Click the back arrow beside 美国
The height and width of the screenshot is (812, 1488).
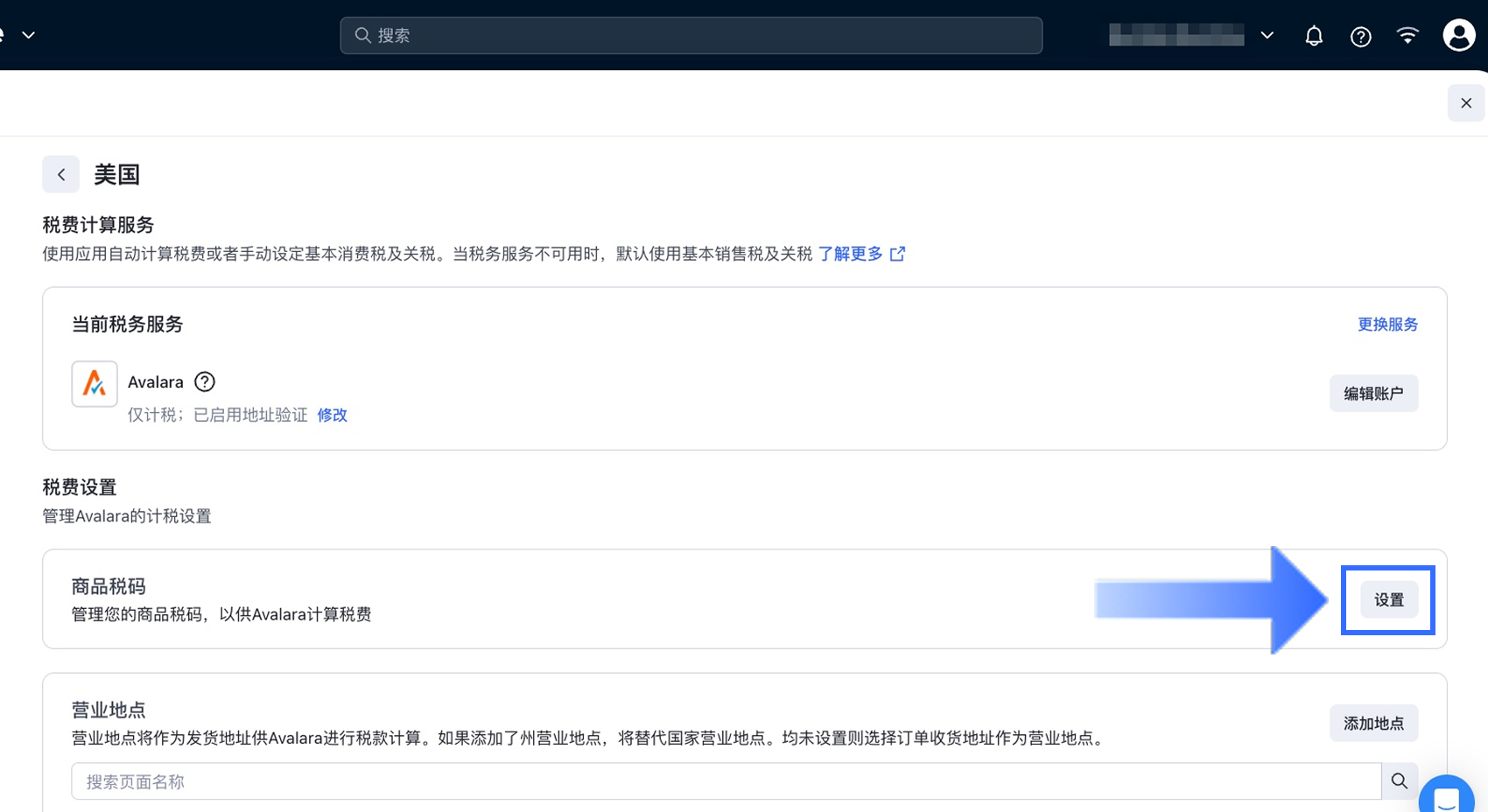click(x=60, y=174)
